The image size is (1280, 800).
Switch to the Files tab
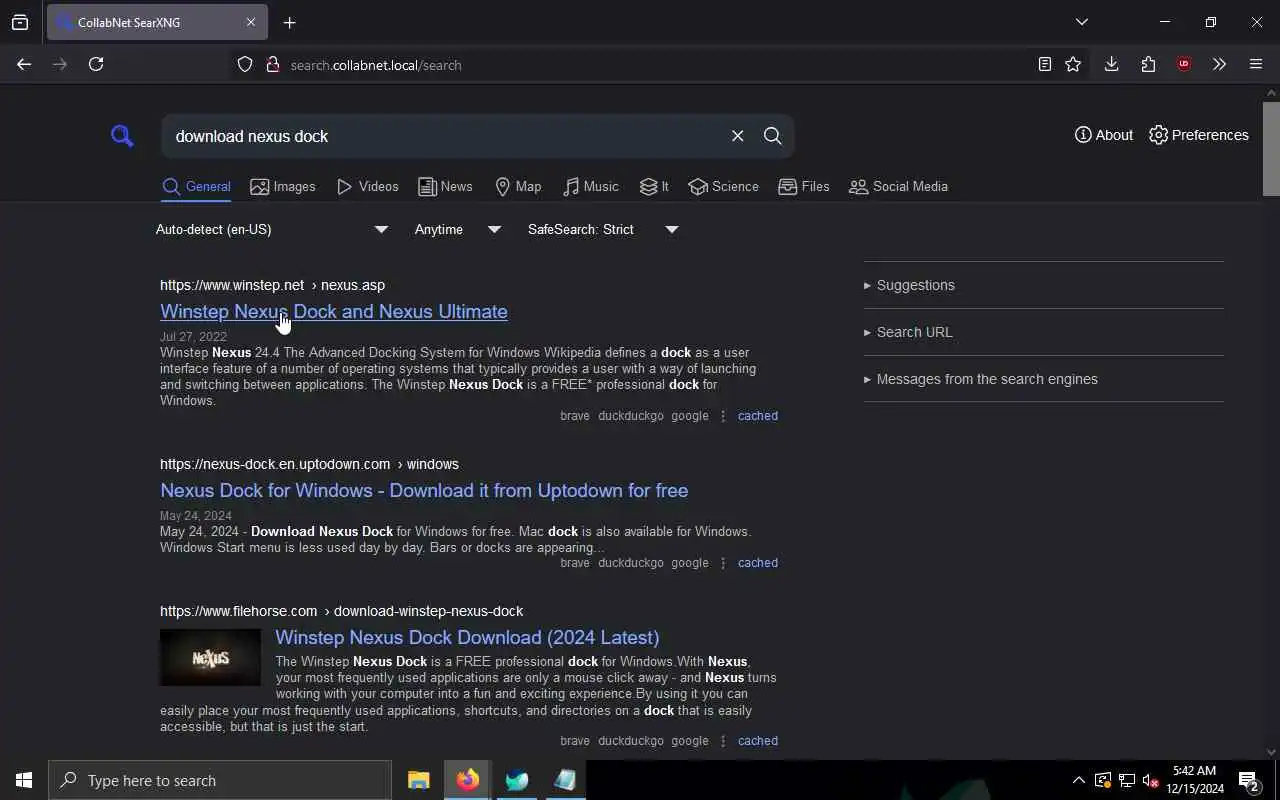(803, 187)
